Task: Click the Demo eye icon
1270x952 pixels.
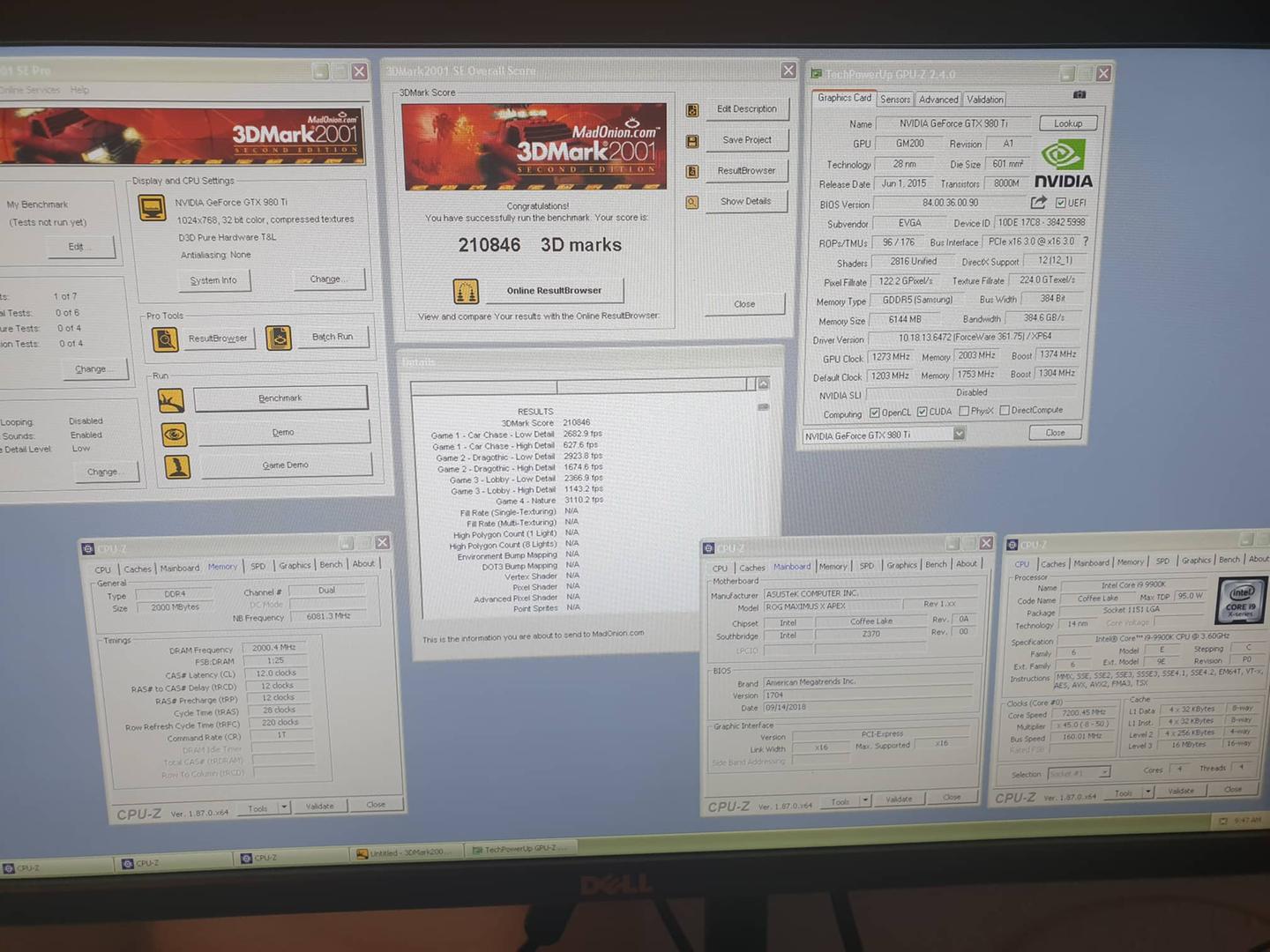Action: [175, 434]
